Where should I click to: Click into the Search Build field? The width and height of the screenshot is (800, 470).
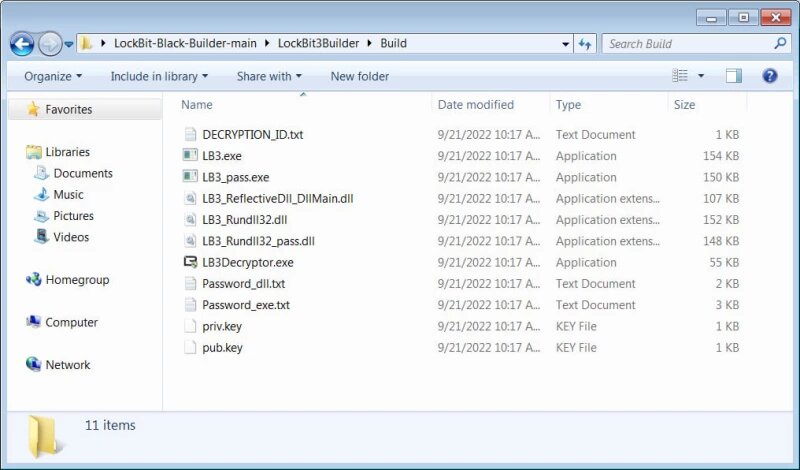coord(687,44)
